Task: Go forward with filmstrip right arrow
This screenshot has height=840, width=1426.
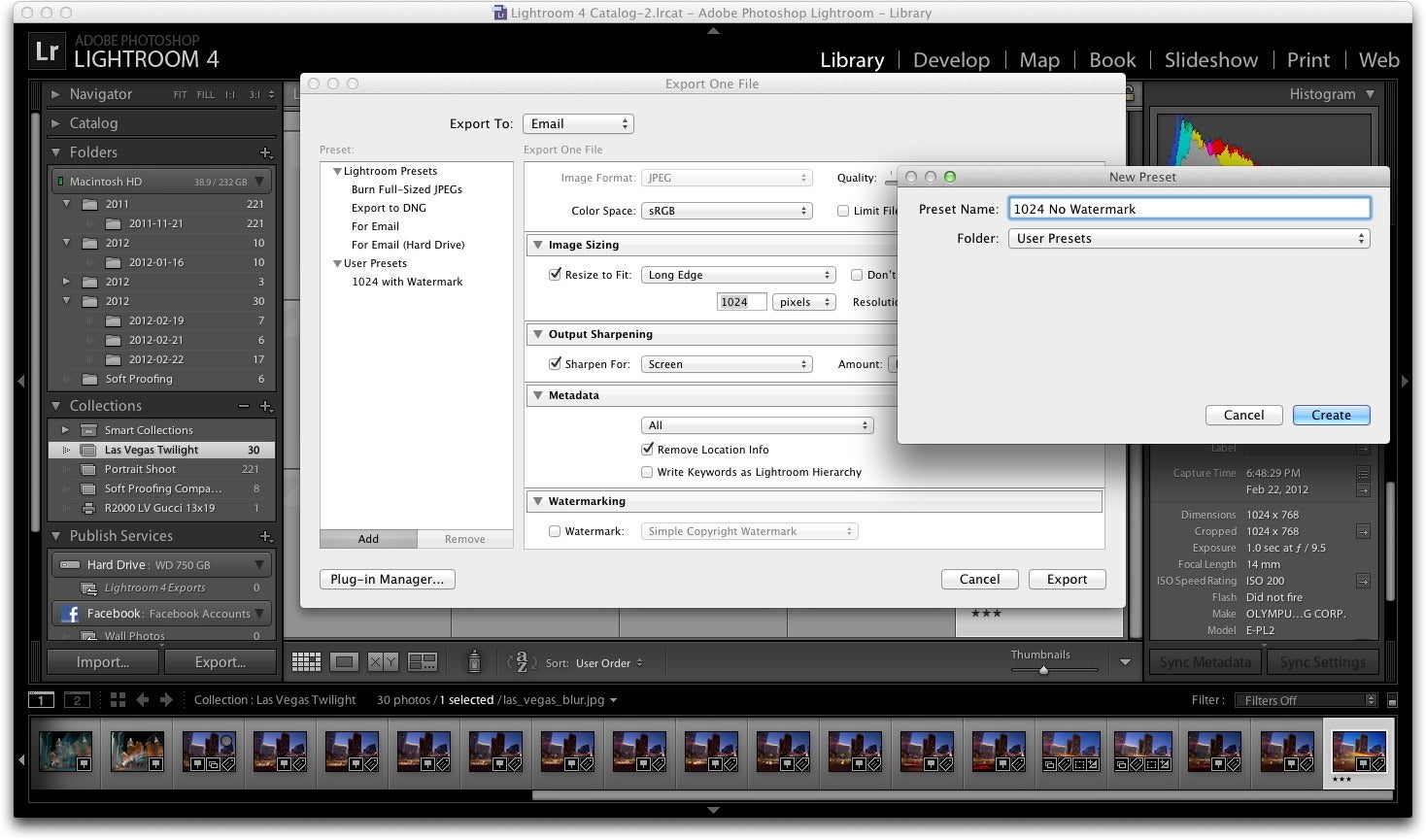Action: pyautogui.click(x=166, y=699)
